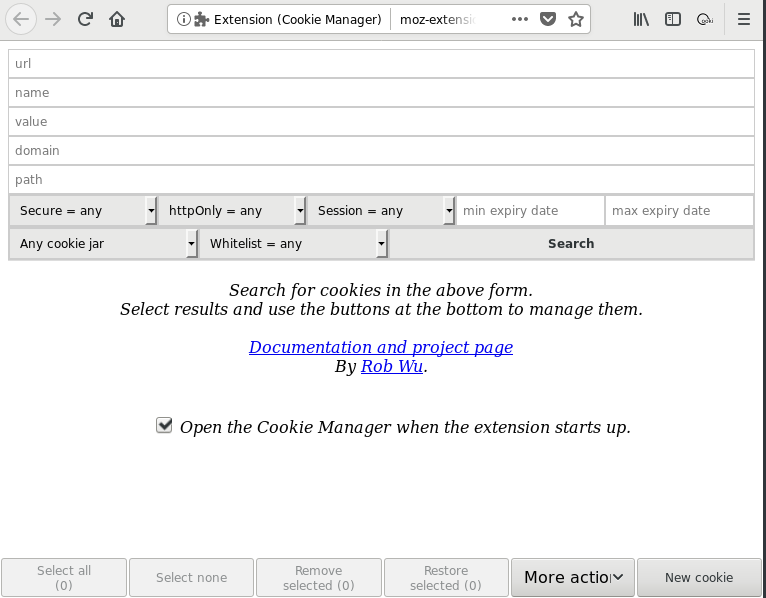
Task: Open the More actions dropdown
Action: click(x=573, y=577)
